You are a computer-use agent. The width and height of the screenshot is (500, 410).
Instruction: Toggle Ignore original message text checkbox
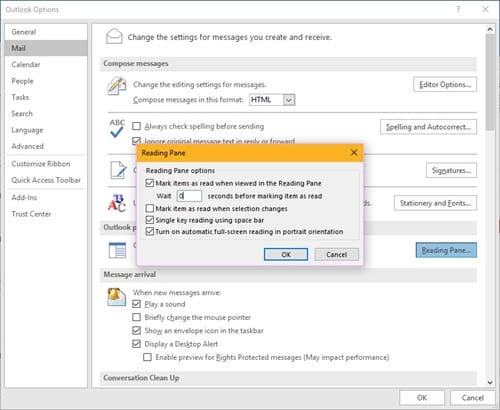point(136,141)
